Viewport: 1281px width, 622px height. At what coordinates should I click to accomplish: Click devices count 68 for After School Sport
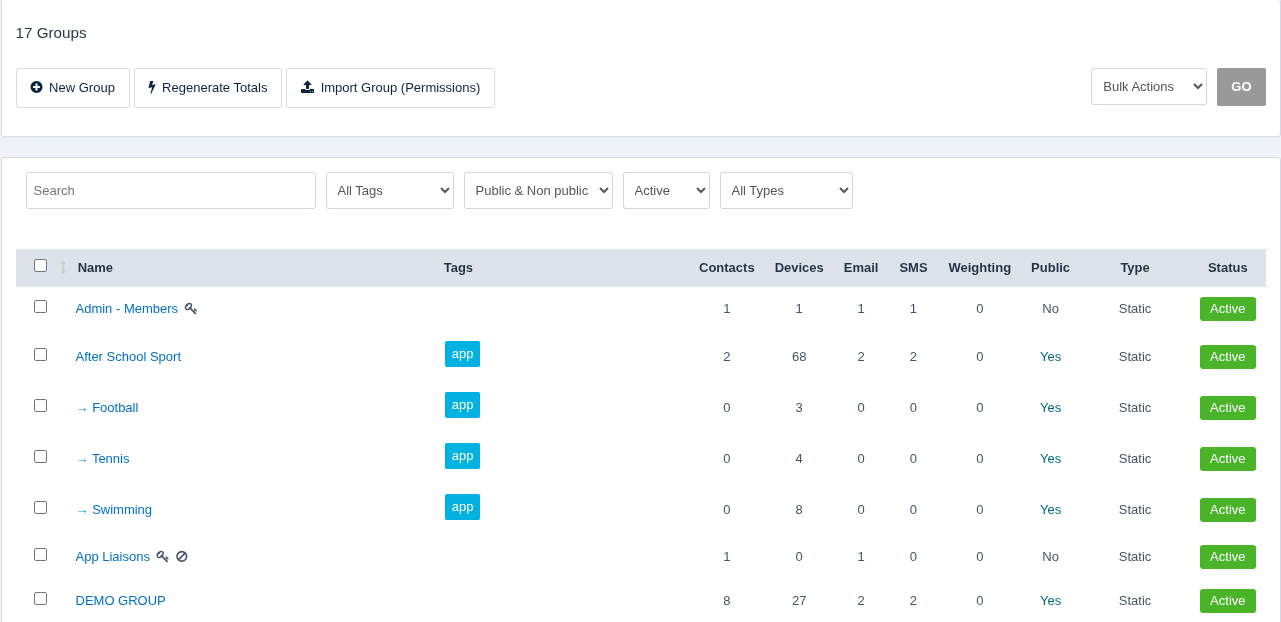pyautogui.click(x=799, y=357)
